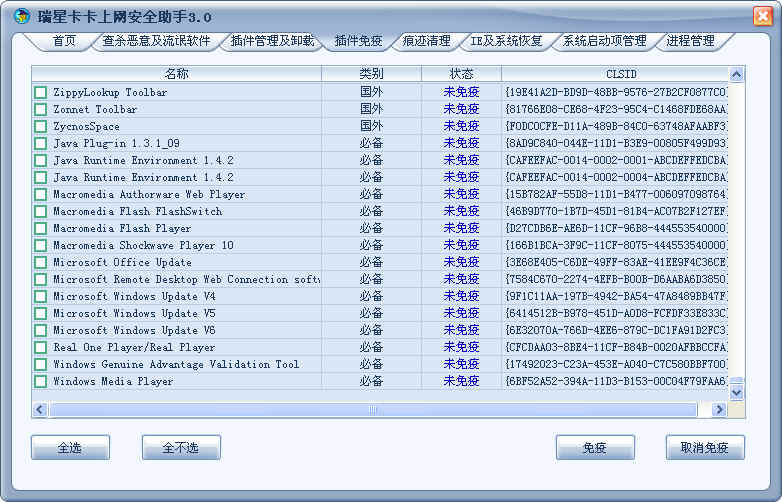Click 必备 category of Microsoft Office Update
The width and height of the screenshot is (782, 502).
click(372, 262)
